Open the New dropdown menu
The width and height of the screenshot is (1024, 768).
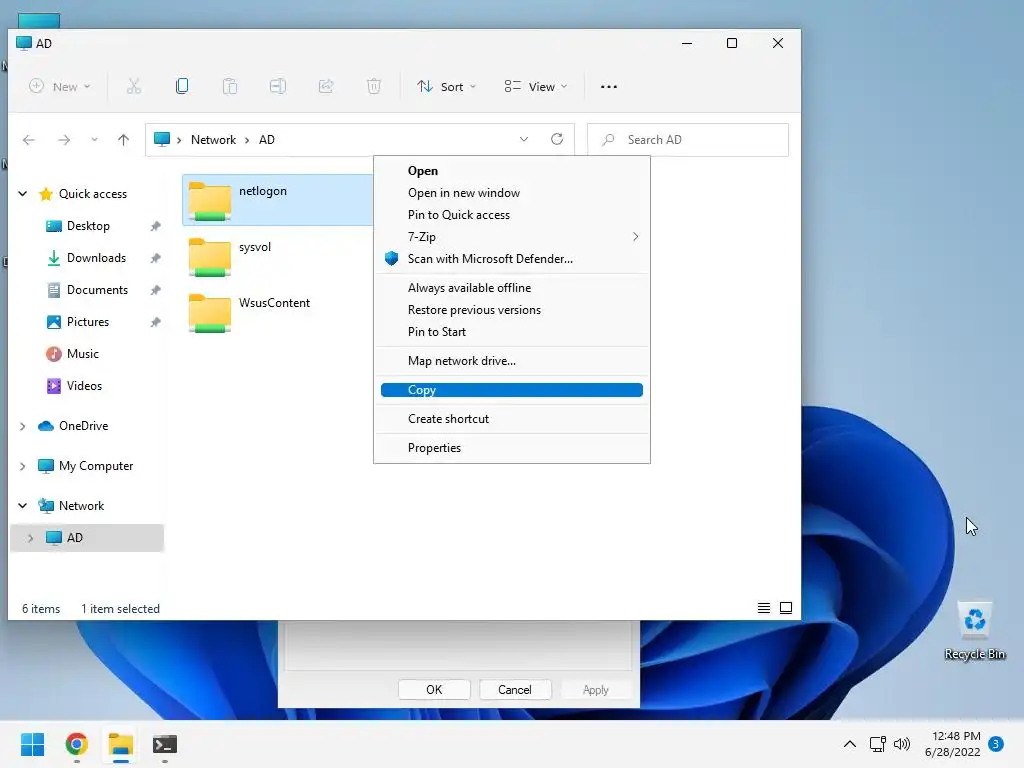pos(59,86)
